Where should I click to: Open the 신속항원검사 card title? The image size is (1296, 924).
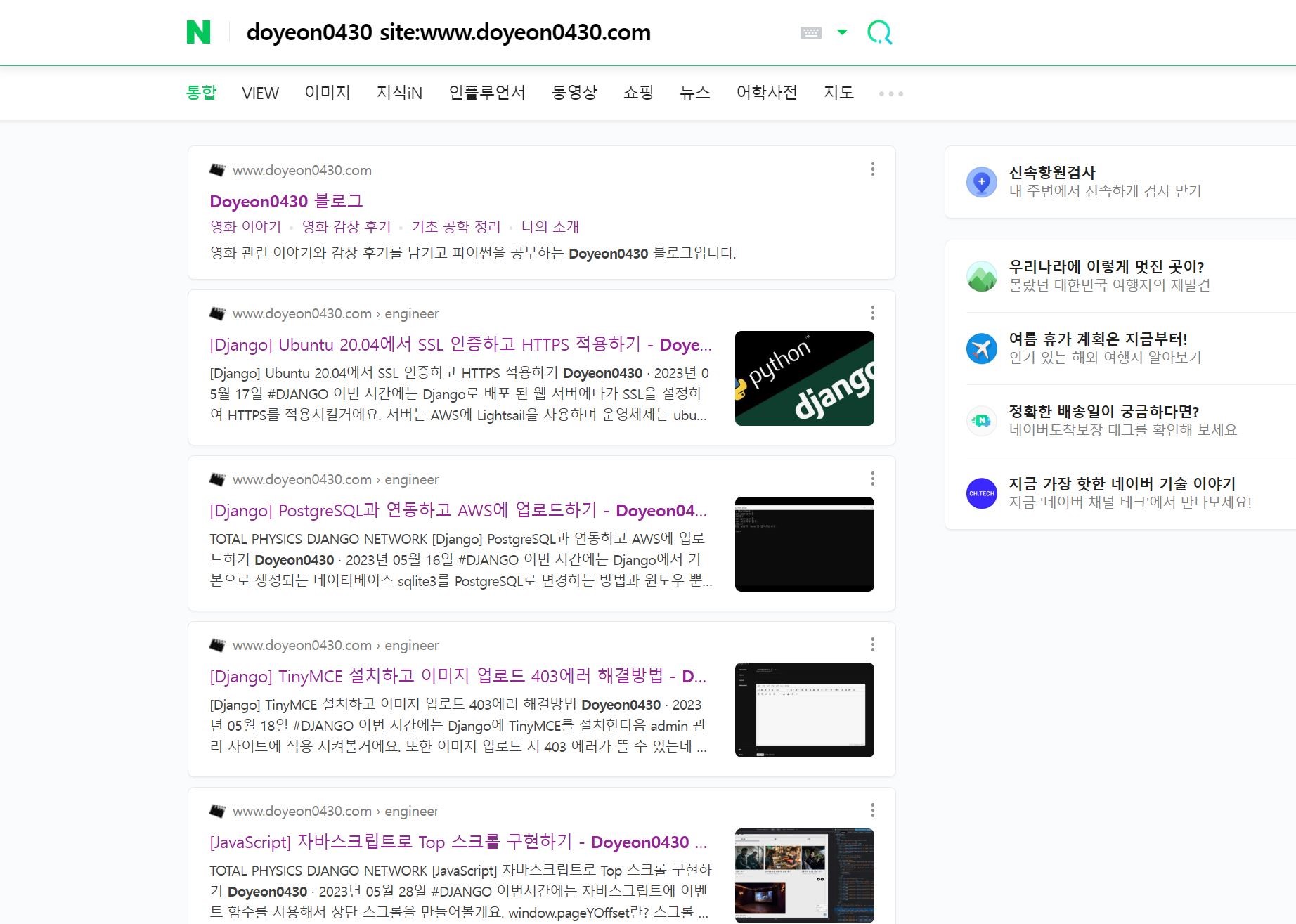pyautogui.click(x=1052, y=172)
